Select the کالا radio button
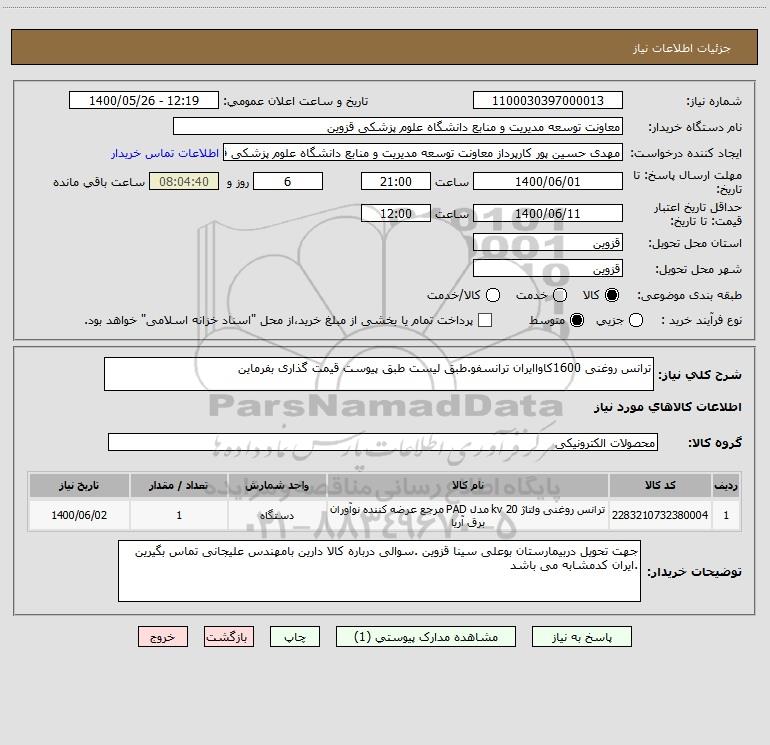This screenshot has width=770, height=745. pyautogui.click(x=612, y=295)
